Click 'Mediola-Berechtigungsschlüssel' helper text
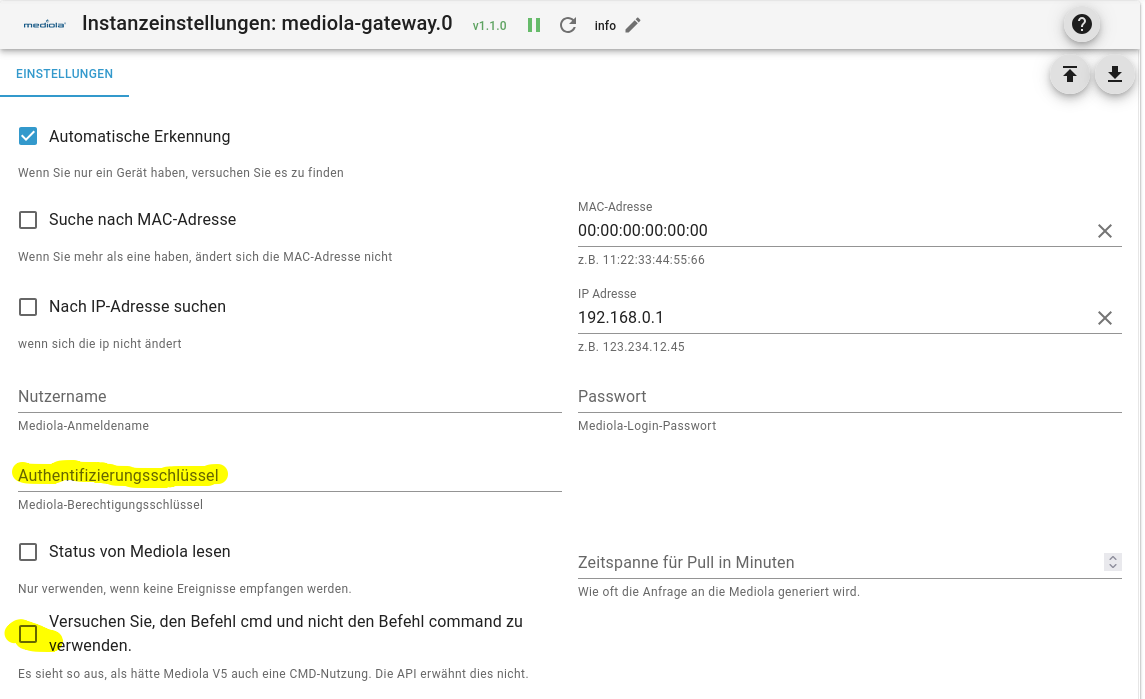The width and height of the screenshot is (1145, 699). pyautogui.click(x=110, y=505)
